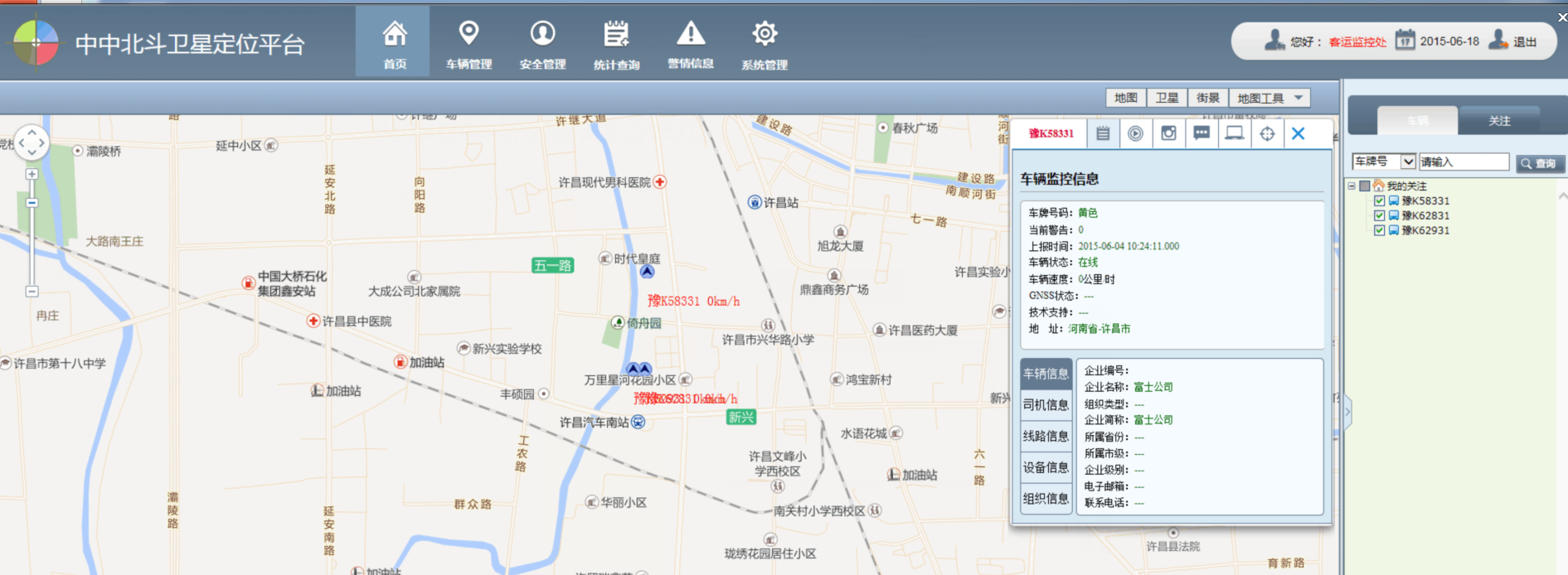Toggle checkbox for vehicle 豫K58331
The width and height of the screenshot is (1568, 575).
(x=1379, y=201)
